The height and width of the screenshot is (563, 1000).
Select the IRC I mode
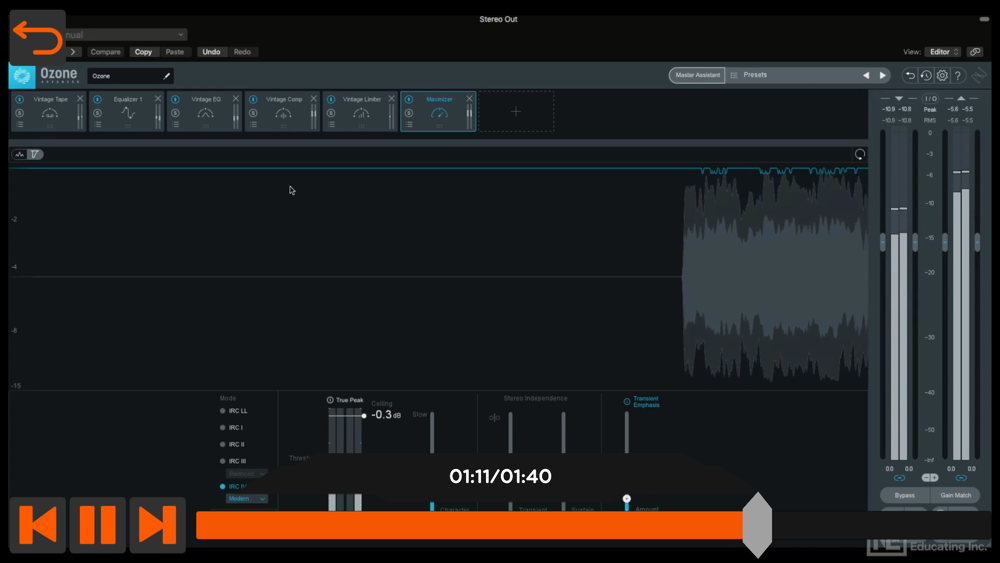pos(231,428)
